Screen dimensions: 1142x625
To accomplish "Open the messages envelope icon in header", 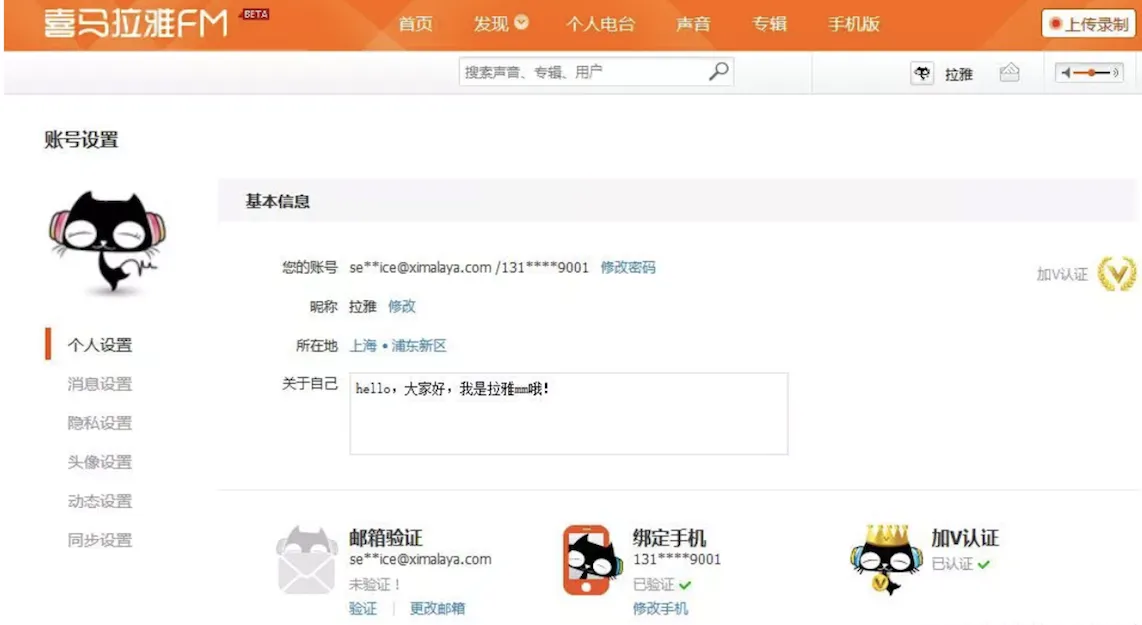I will pos(1009,72).
